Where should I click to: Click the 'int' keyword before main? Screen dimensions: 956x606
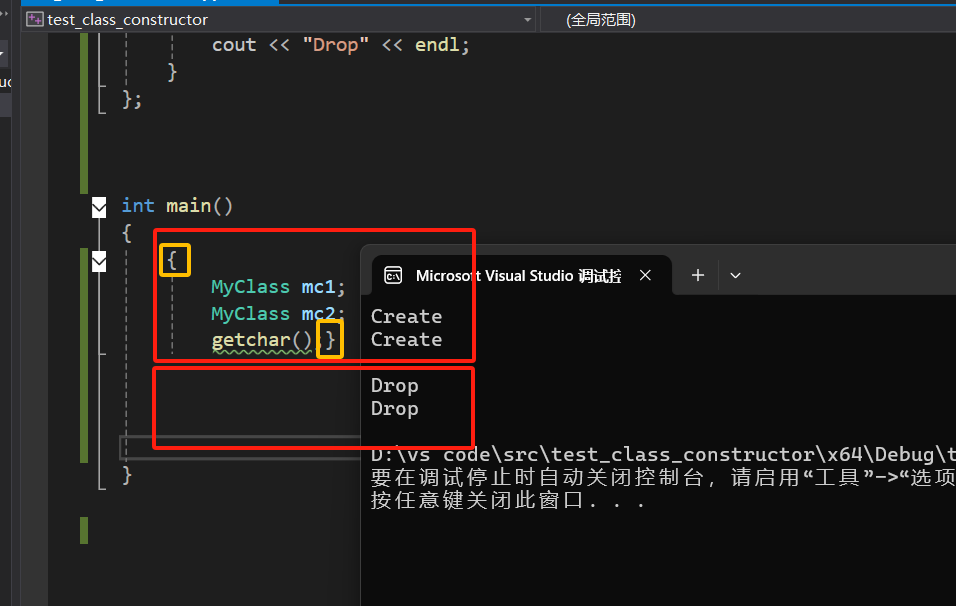coord(138,206)
